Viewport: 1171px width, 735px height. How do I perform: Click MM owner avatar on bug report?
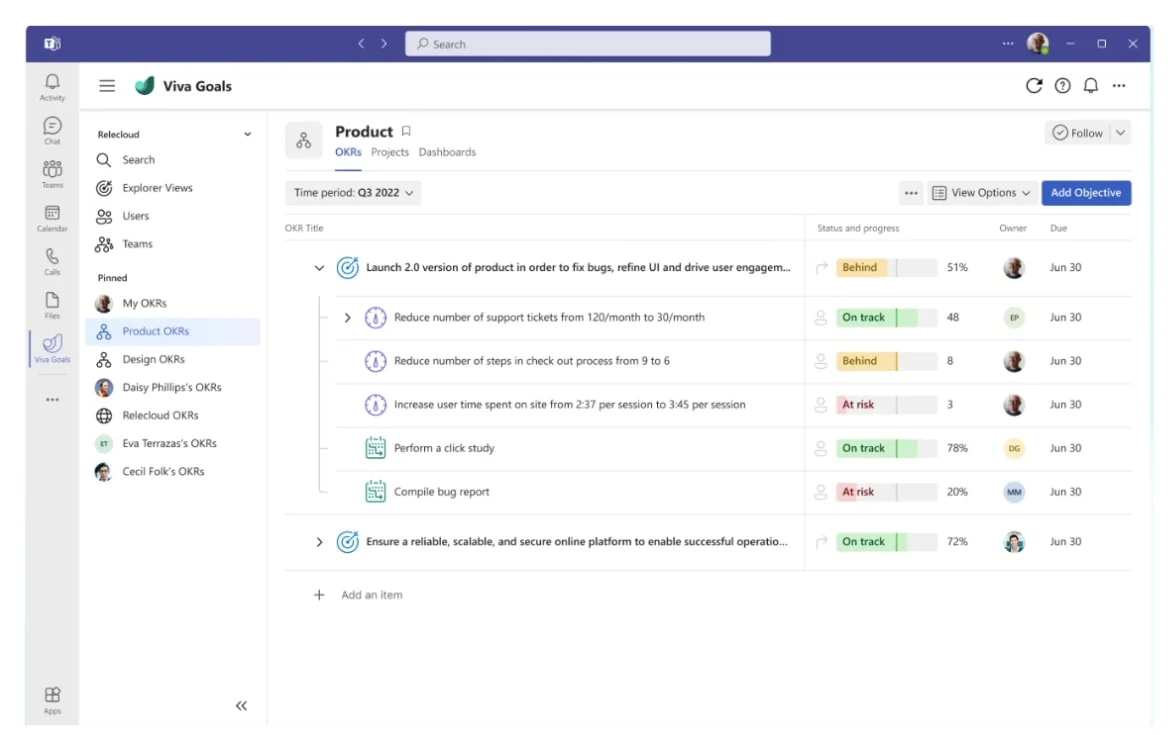[x=1013, y=491]
